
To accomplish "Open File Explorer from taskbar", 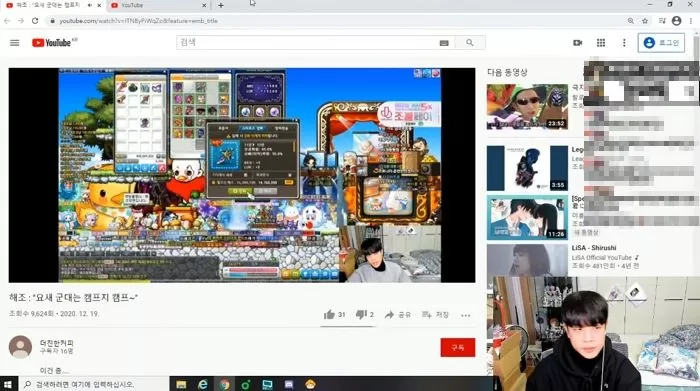I will pos(181,384).
